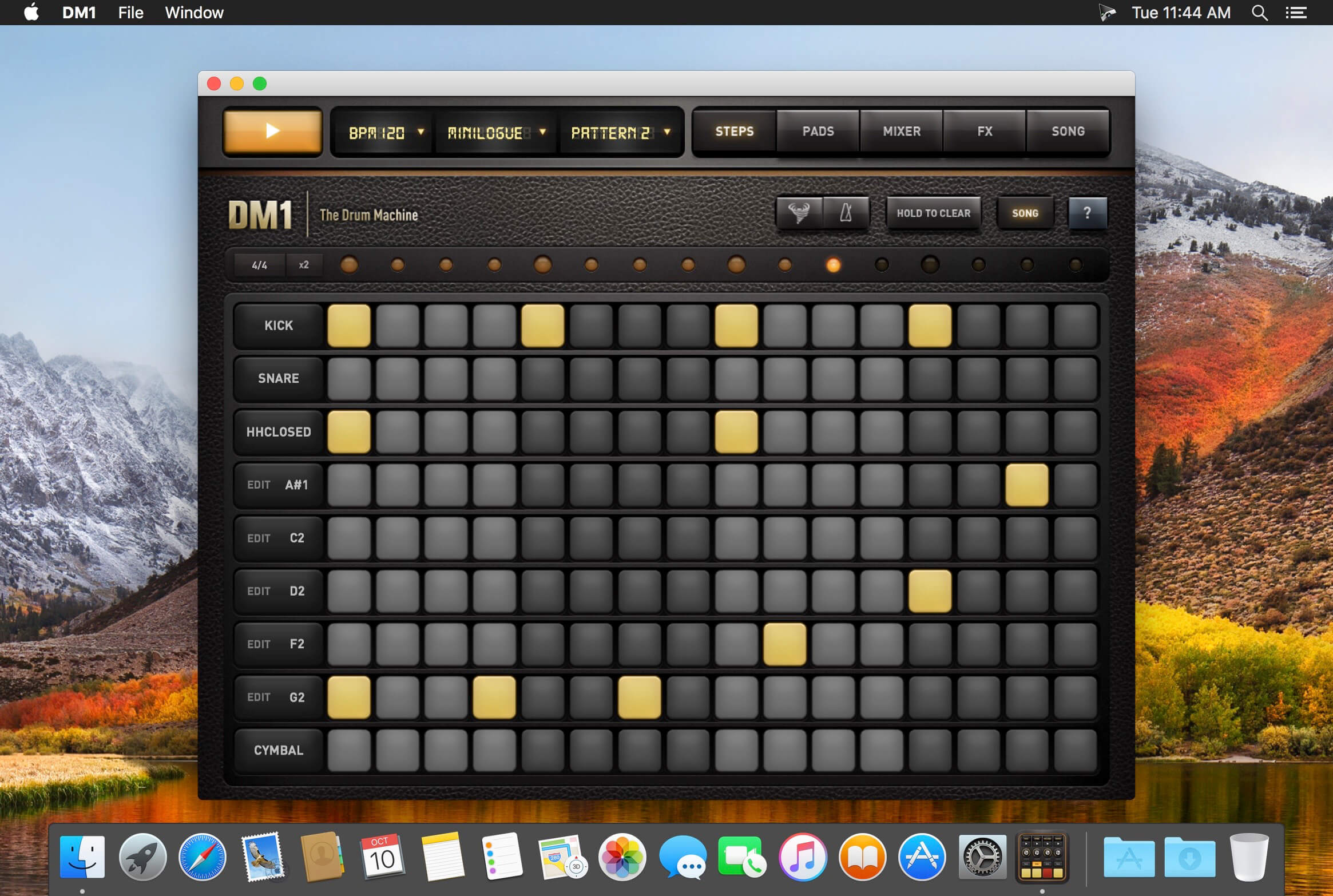Open EDIT for the D2 row
This screenshot has width=1333, height=896.
click(x=259, y=591)
